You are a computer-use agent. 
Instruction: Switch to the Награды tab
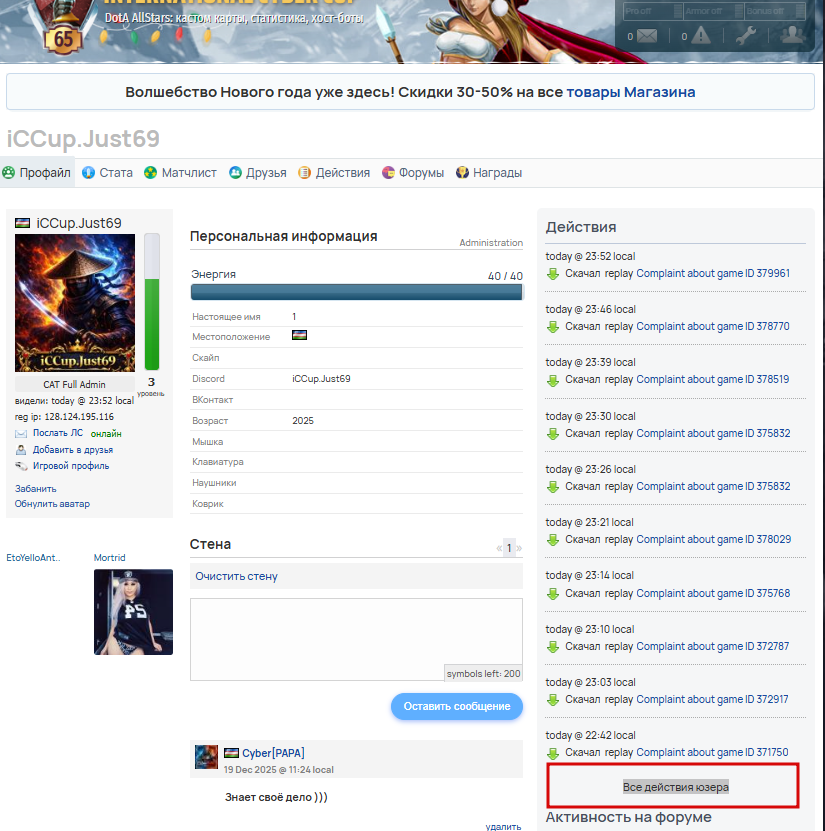tap(489, 173)
